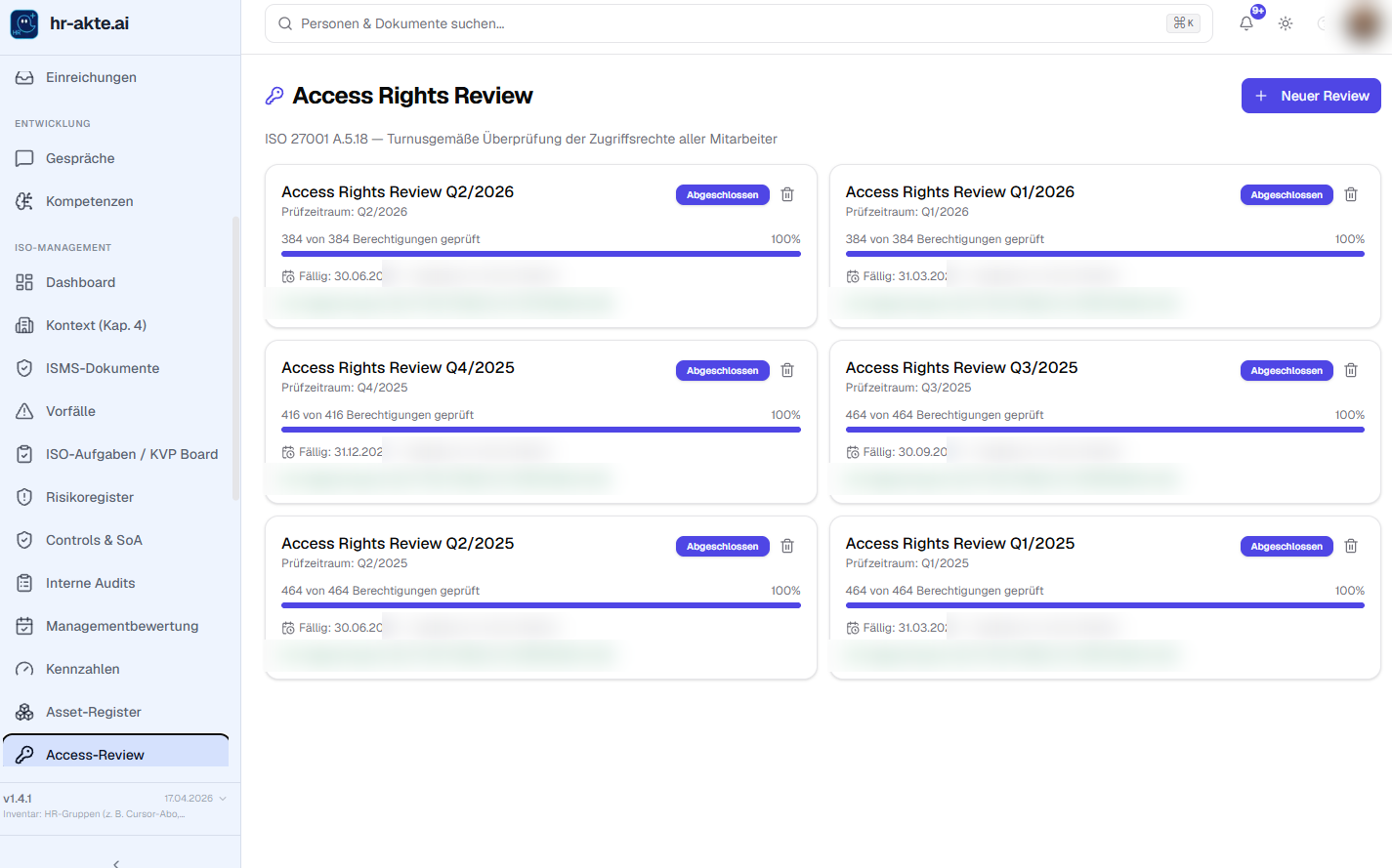Open Kennzahlen in the sidebar

click(117, 669)
